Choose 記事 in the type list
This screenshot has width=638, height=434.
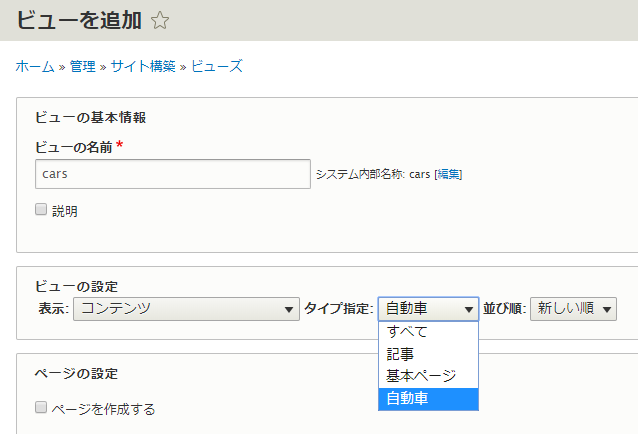click(x=400, y=354)
